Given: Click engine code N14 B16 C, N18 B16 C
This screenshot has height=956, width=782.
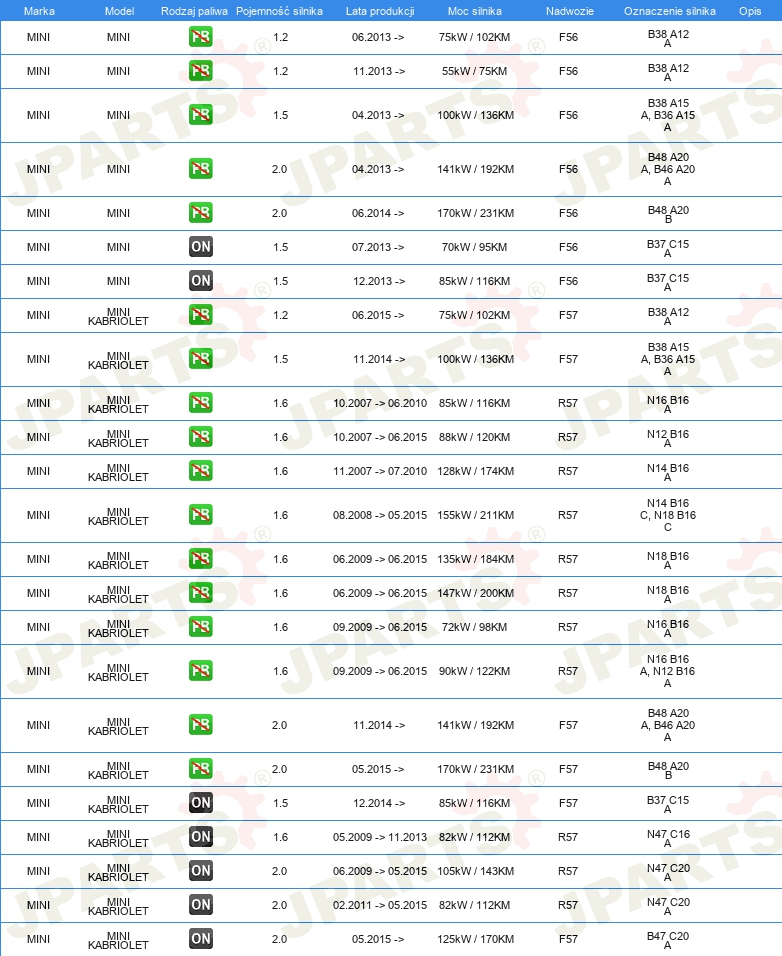Looking at the screenshot, I should [667, 515].
